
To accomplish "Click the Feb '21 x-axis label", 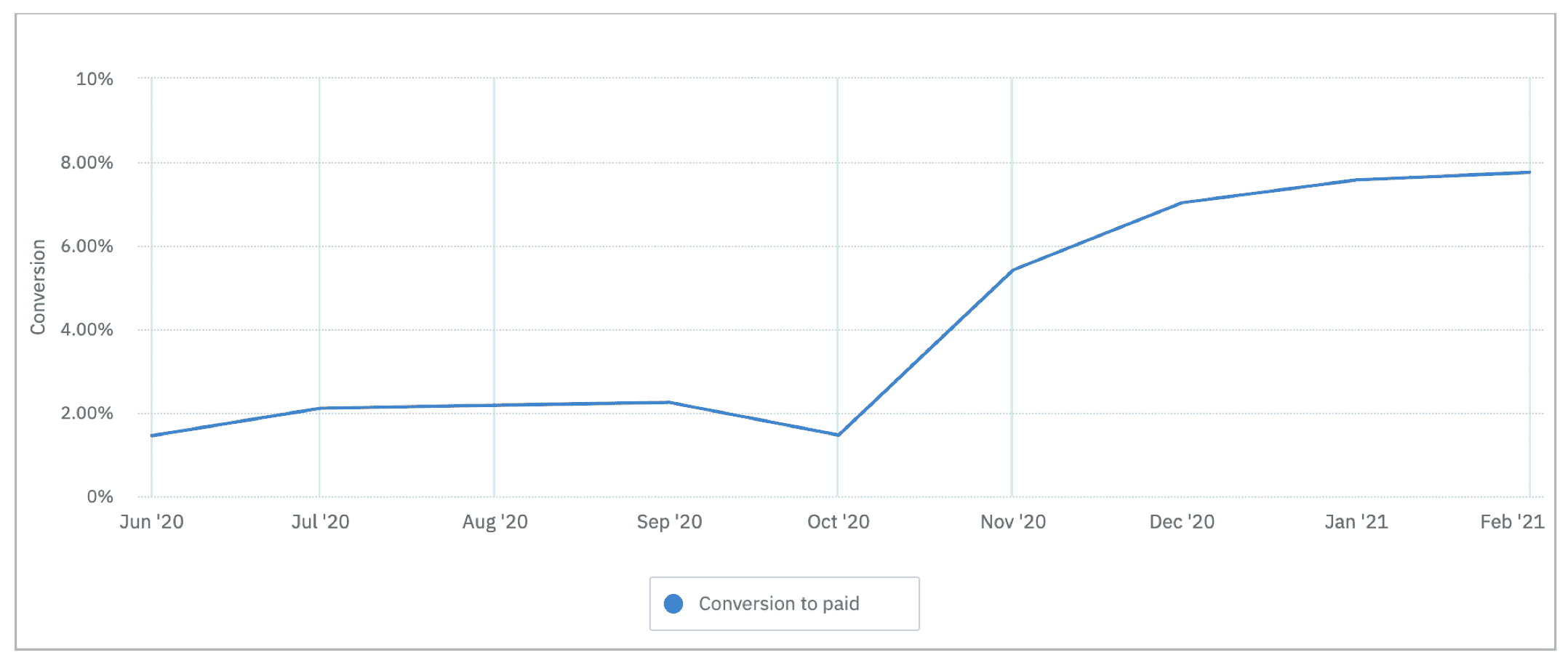I will coord(1512,521).
